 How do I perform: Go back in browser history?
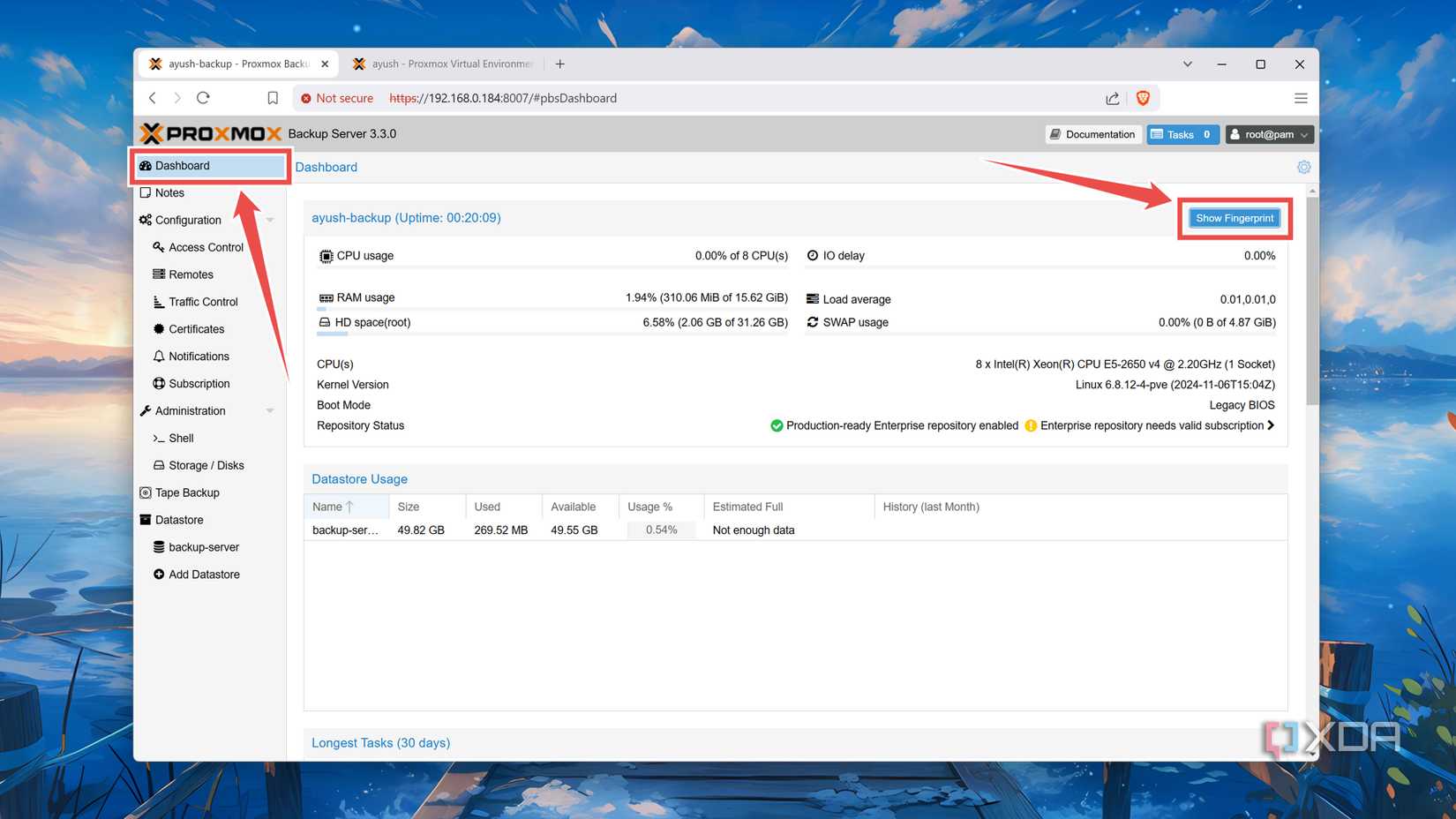pyautogui.click(x=153, y=98)
